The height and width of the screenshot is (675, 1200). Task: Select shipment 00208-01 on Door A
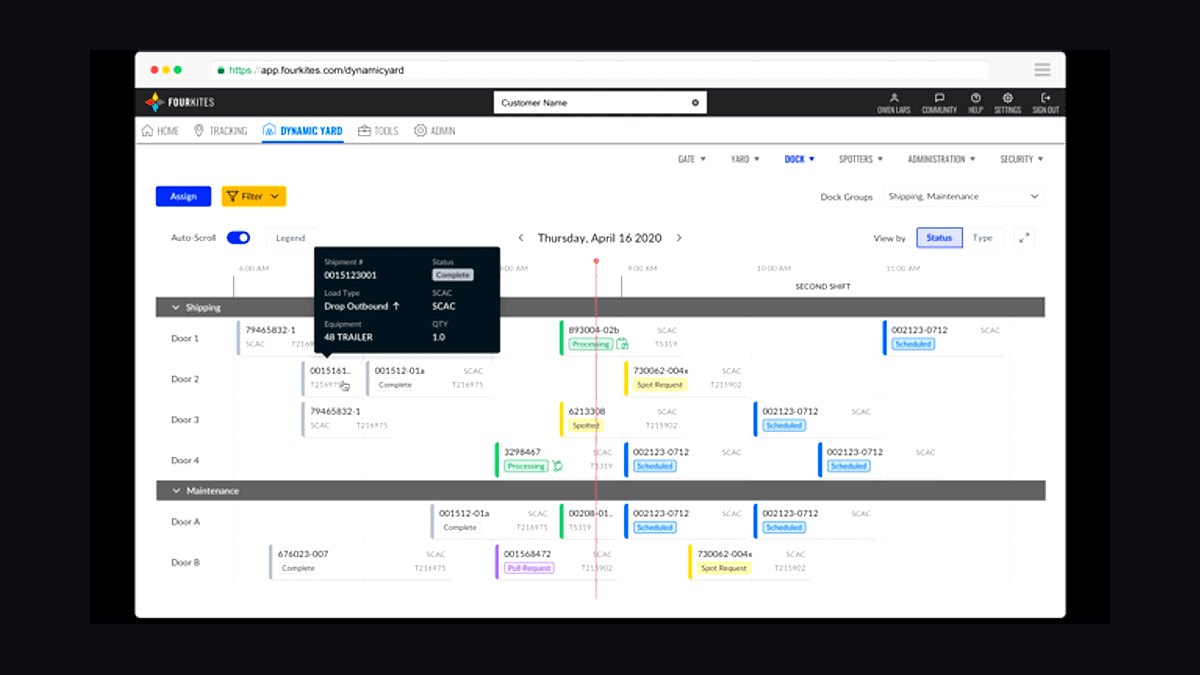[590, 520]
